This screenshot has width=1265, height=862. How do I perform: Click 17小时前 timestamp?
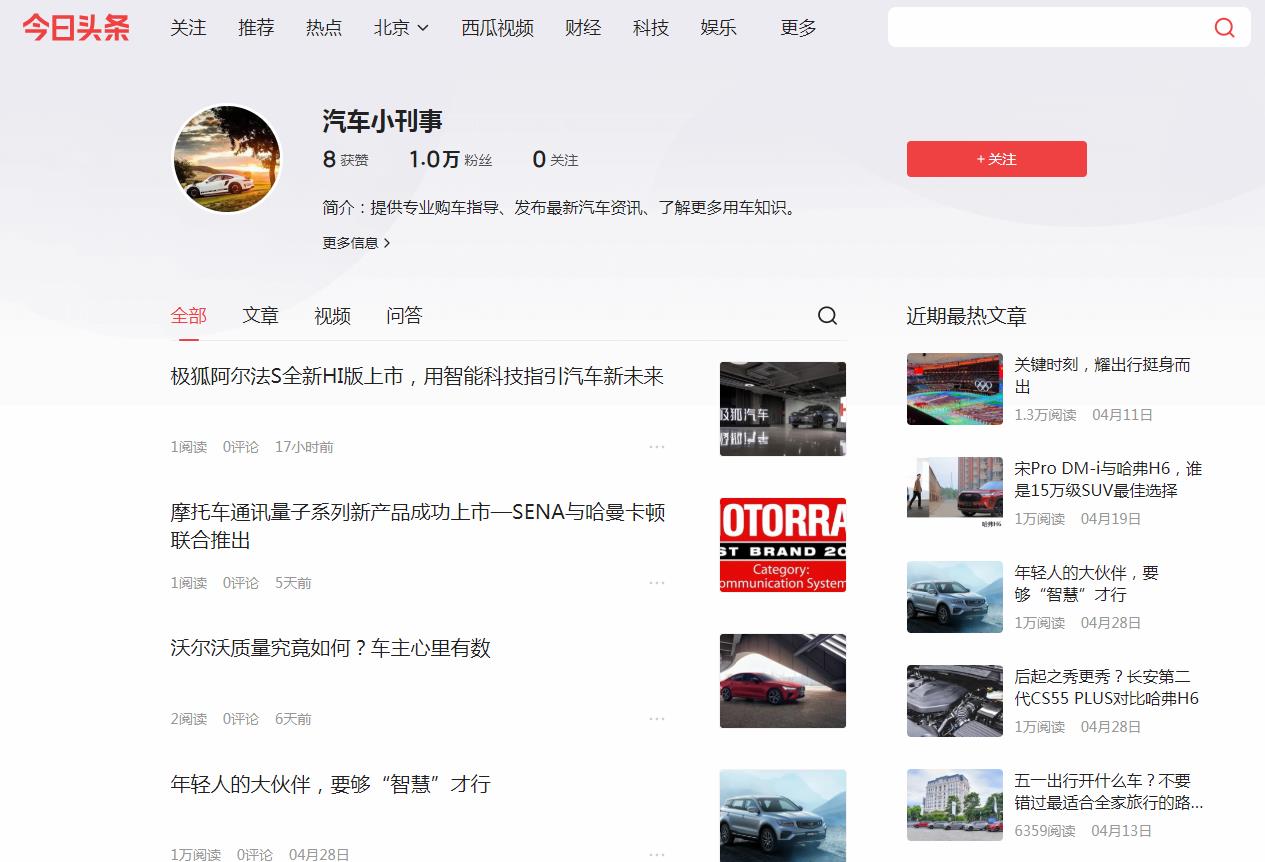(304, 447)
